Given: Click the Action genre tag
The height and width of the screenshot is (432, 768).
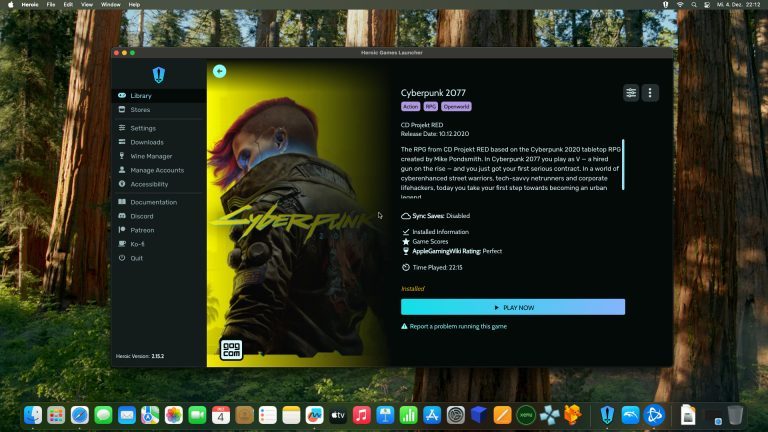Looking at the screenshot, I should 410,106.
